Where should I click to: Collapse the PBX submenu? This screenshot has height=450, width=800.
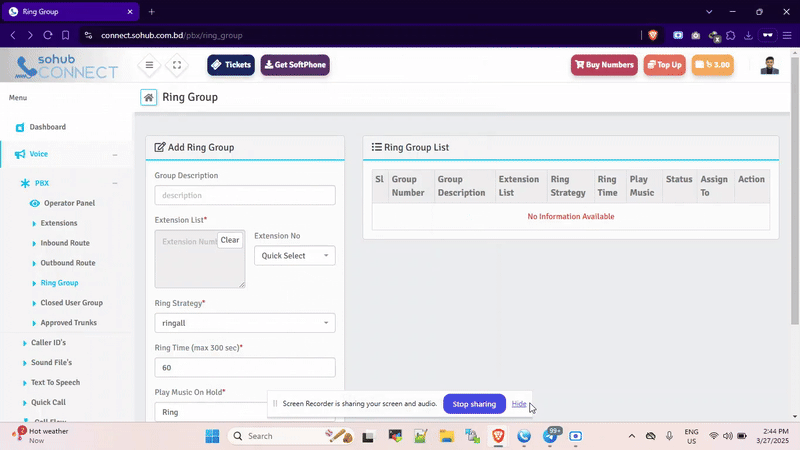pos(115,183)
